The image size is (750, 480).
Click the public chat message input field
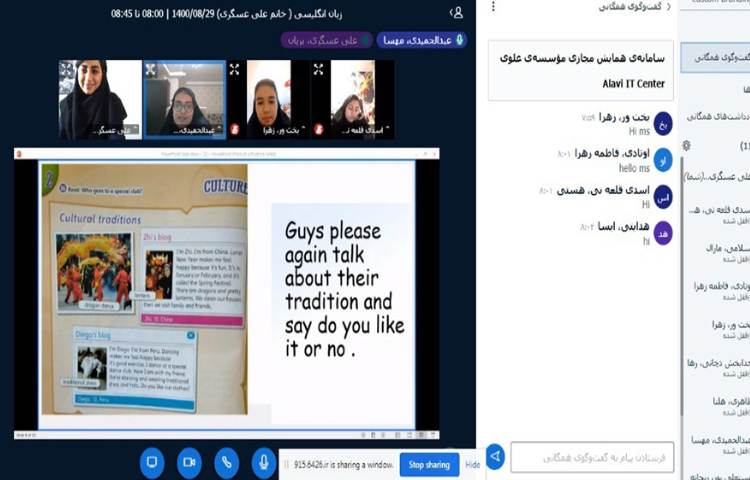592,458
